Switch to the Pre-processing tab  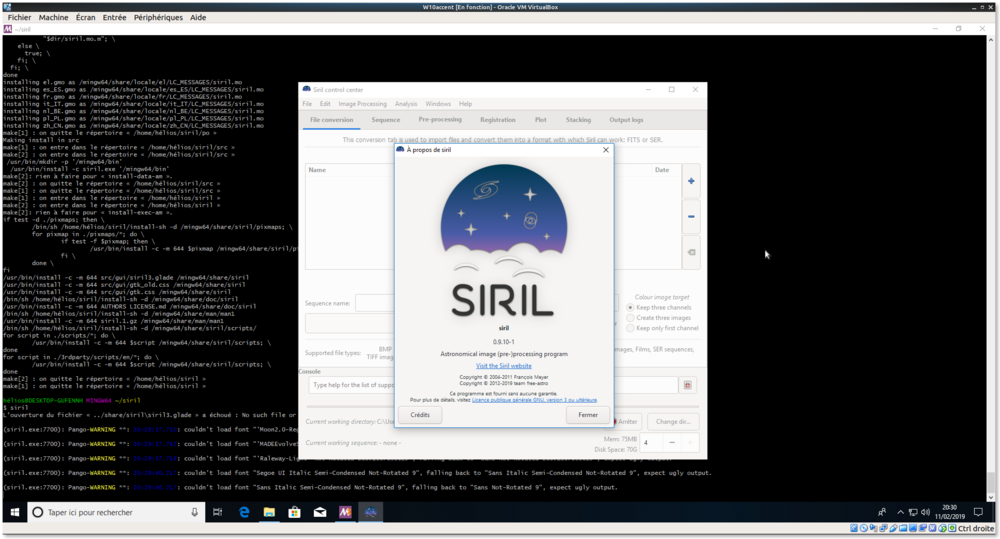click(440, 120)
